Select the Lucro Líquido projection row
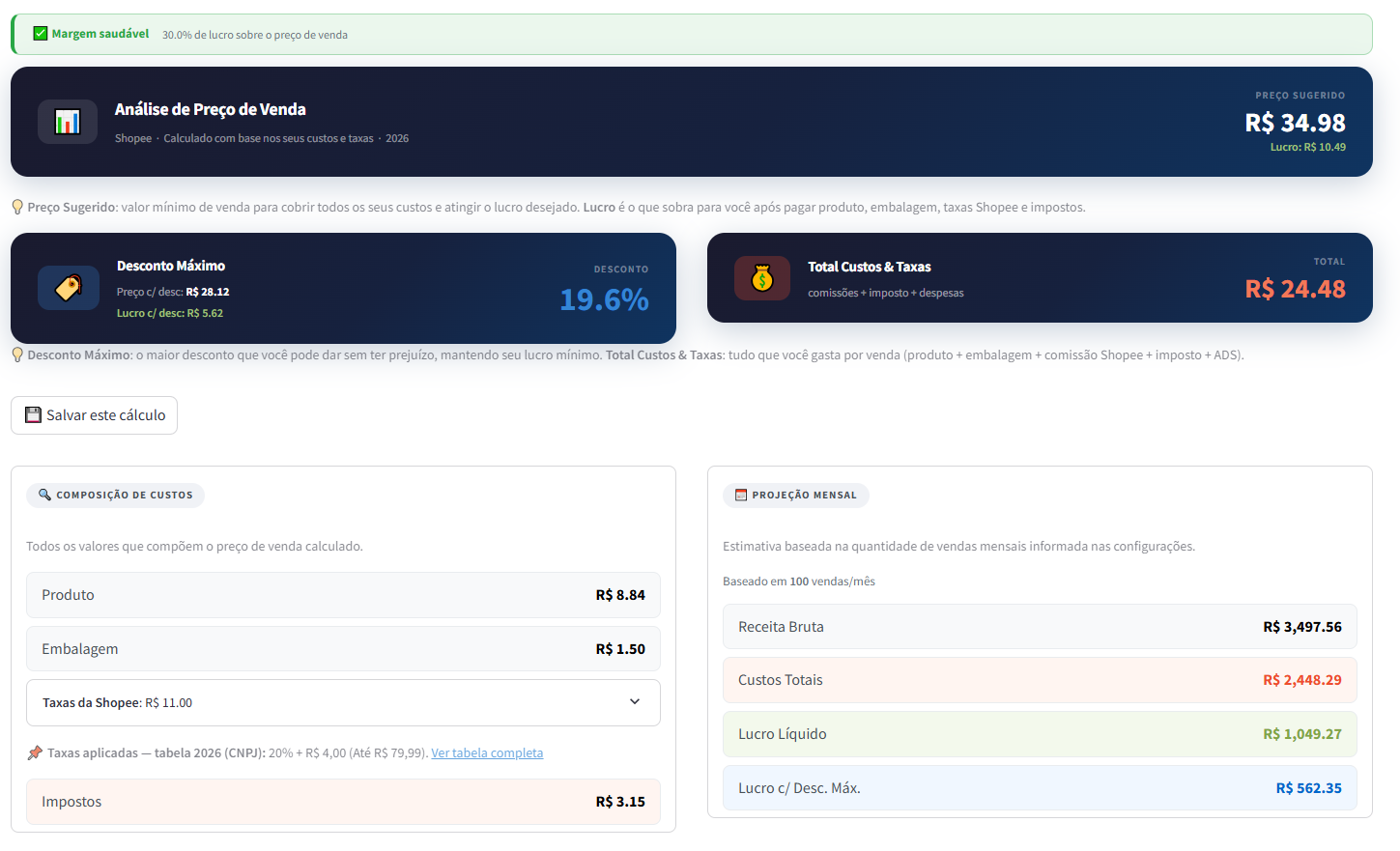 [1040, 734]
